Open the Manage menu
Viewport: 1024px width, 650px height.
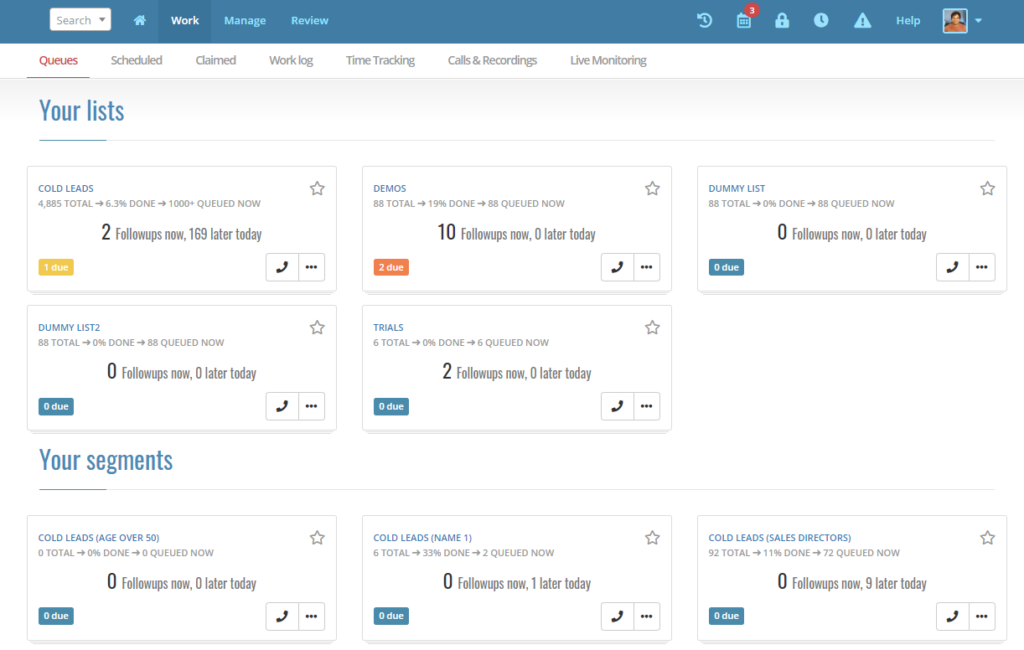(244, 20)
